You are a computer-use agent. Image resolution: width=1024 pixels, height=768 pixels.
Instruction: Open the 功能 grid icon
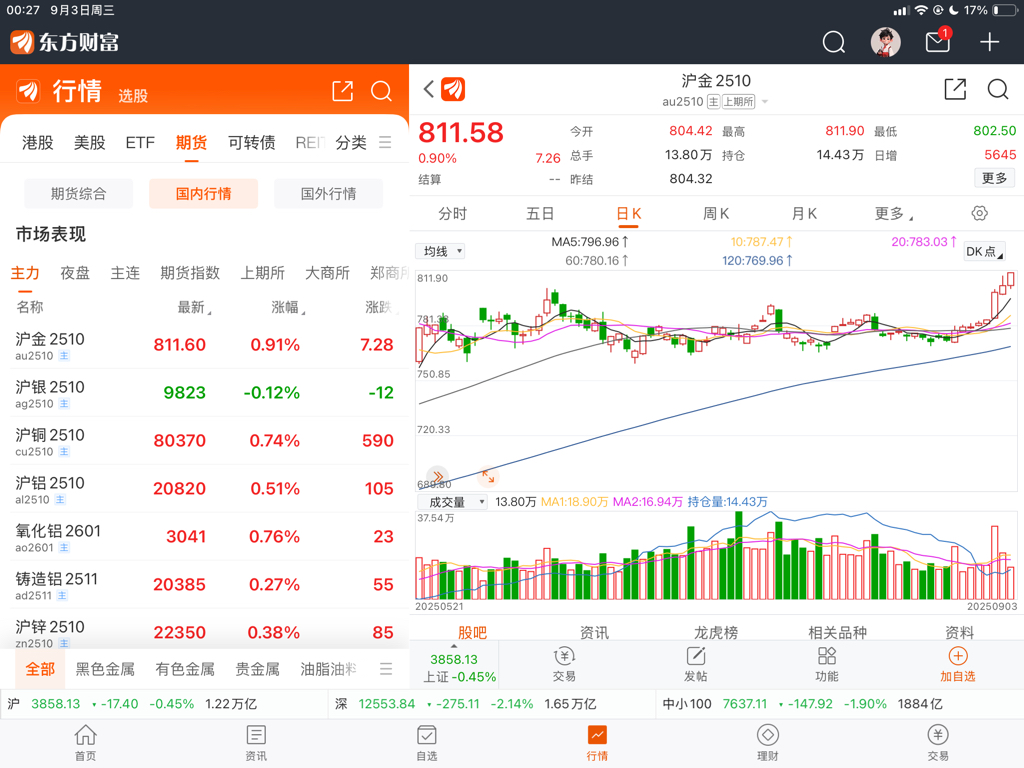click(x=827, y=664)
